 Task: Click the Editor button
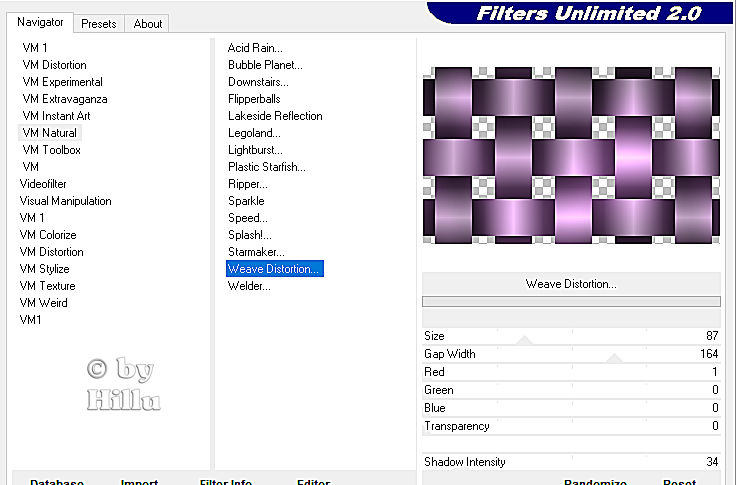point(314,482)
